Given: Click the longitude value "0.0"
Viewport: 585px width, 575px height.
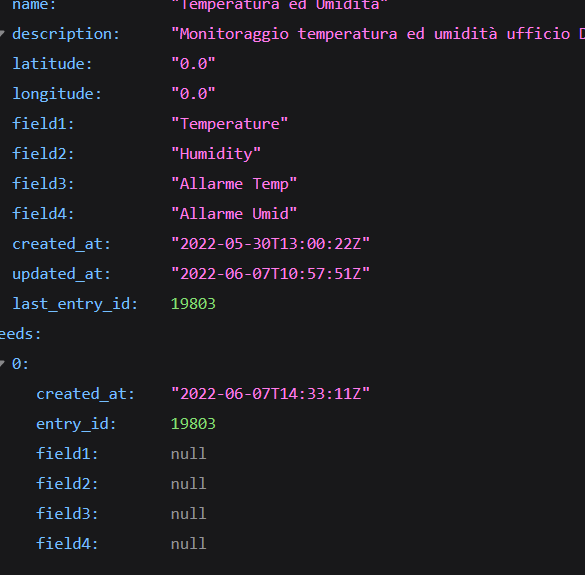Looking at the screenshot, I should click(x=193, y=94).
